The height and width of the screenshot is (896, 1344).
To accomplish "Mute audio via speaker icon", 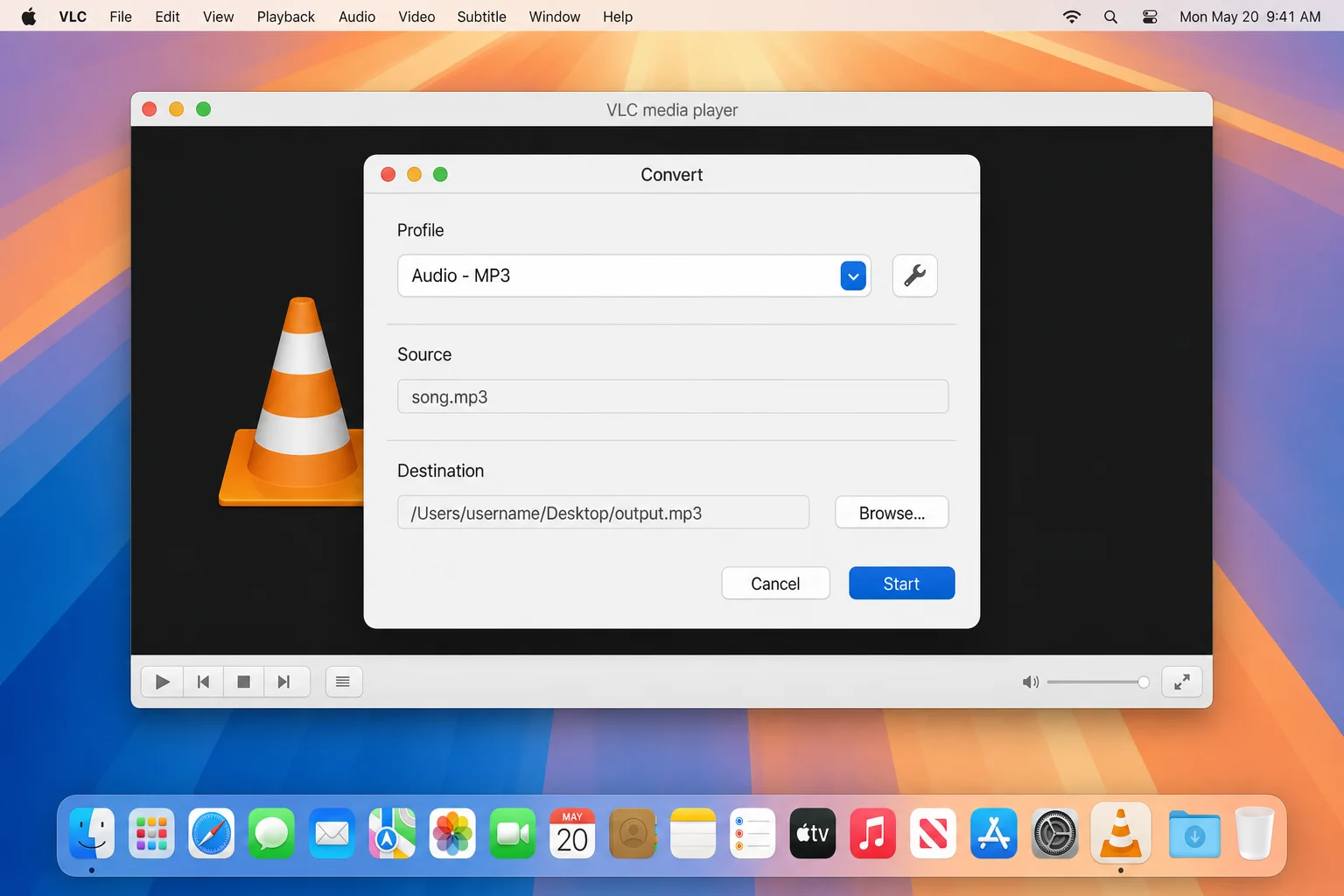I will [1031, 682].
